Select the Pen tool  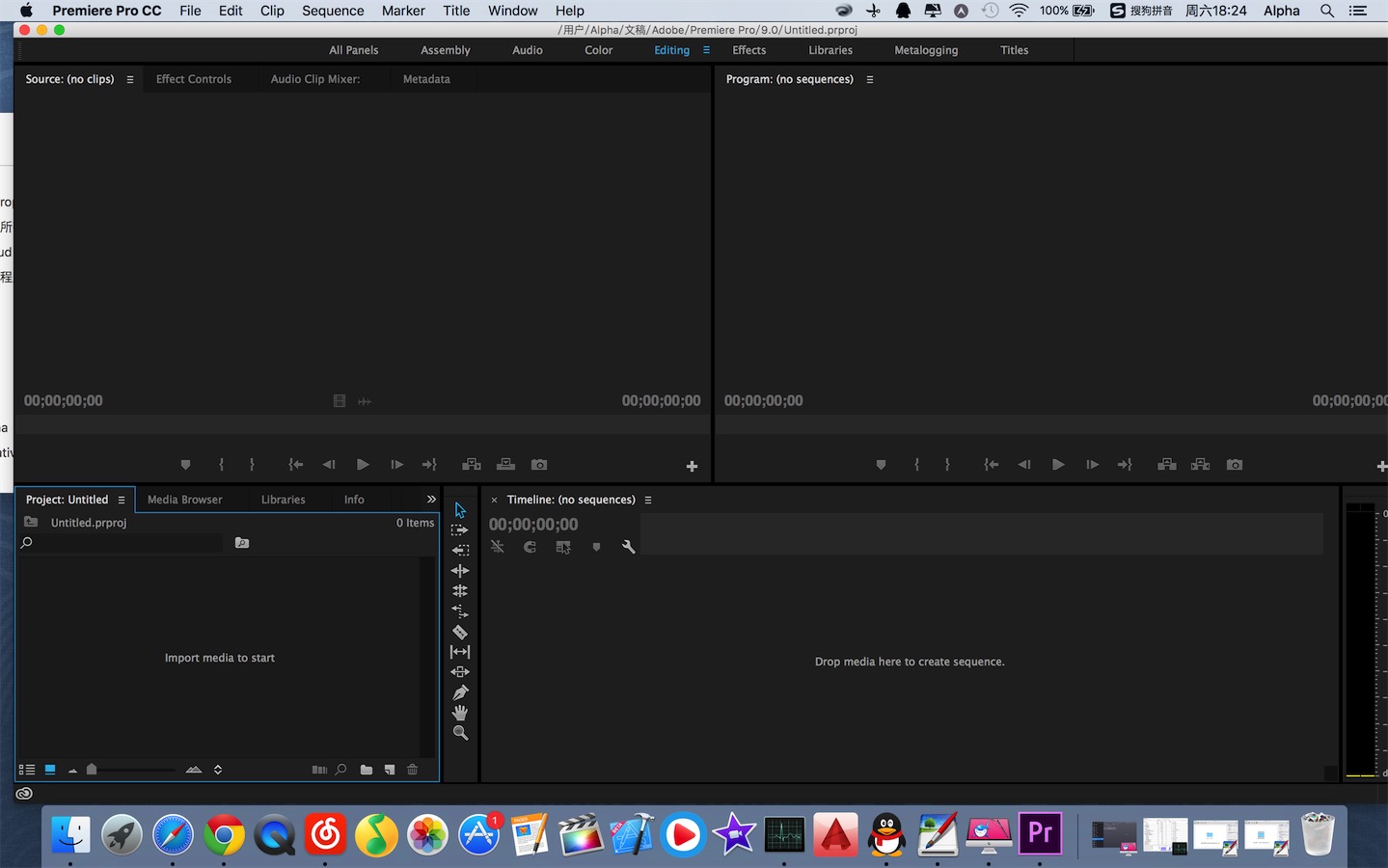click(x=460, y=692)
